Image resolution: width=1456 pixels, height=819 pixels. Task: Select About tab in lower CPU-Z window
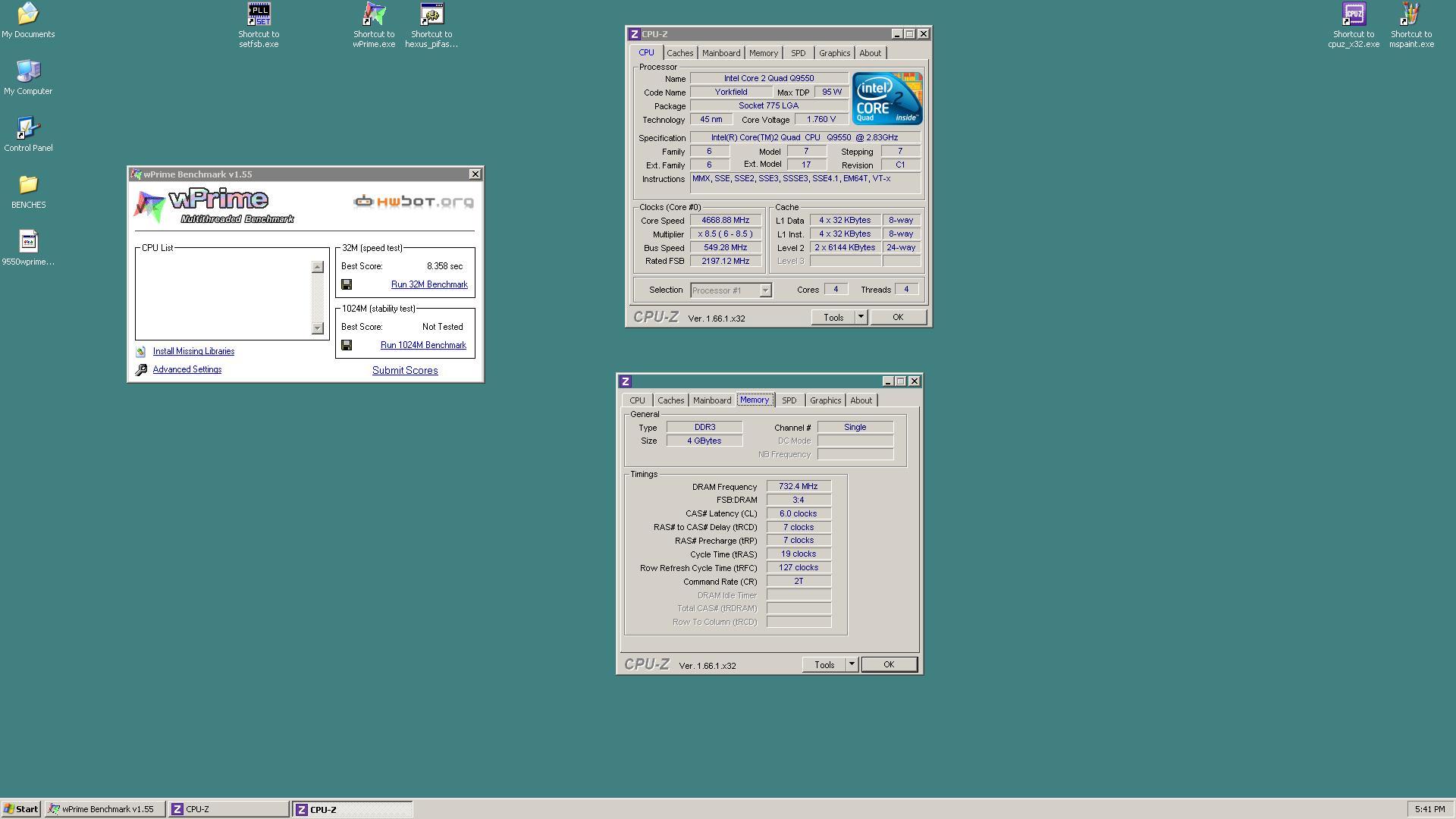click(861, 400)
